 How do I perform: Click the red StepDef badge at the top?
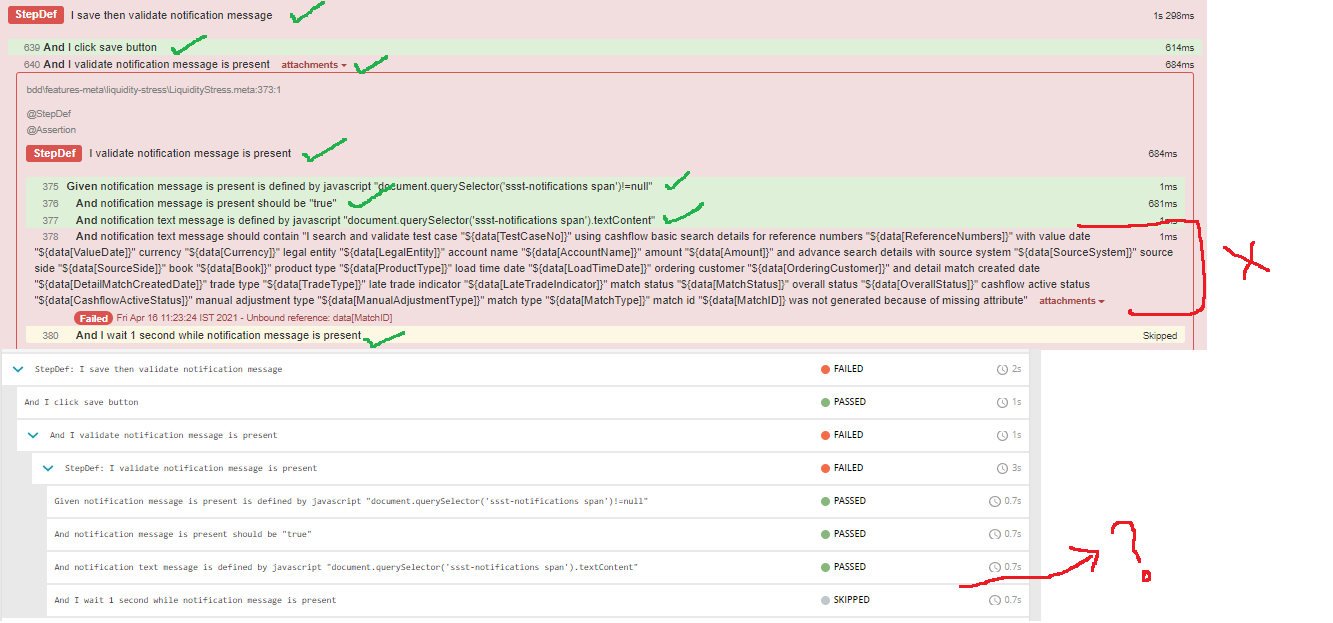click(35, 15)
